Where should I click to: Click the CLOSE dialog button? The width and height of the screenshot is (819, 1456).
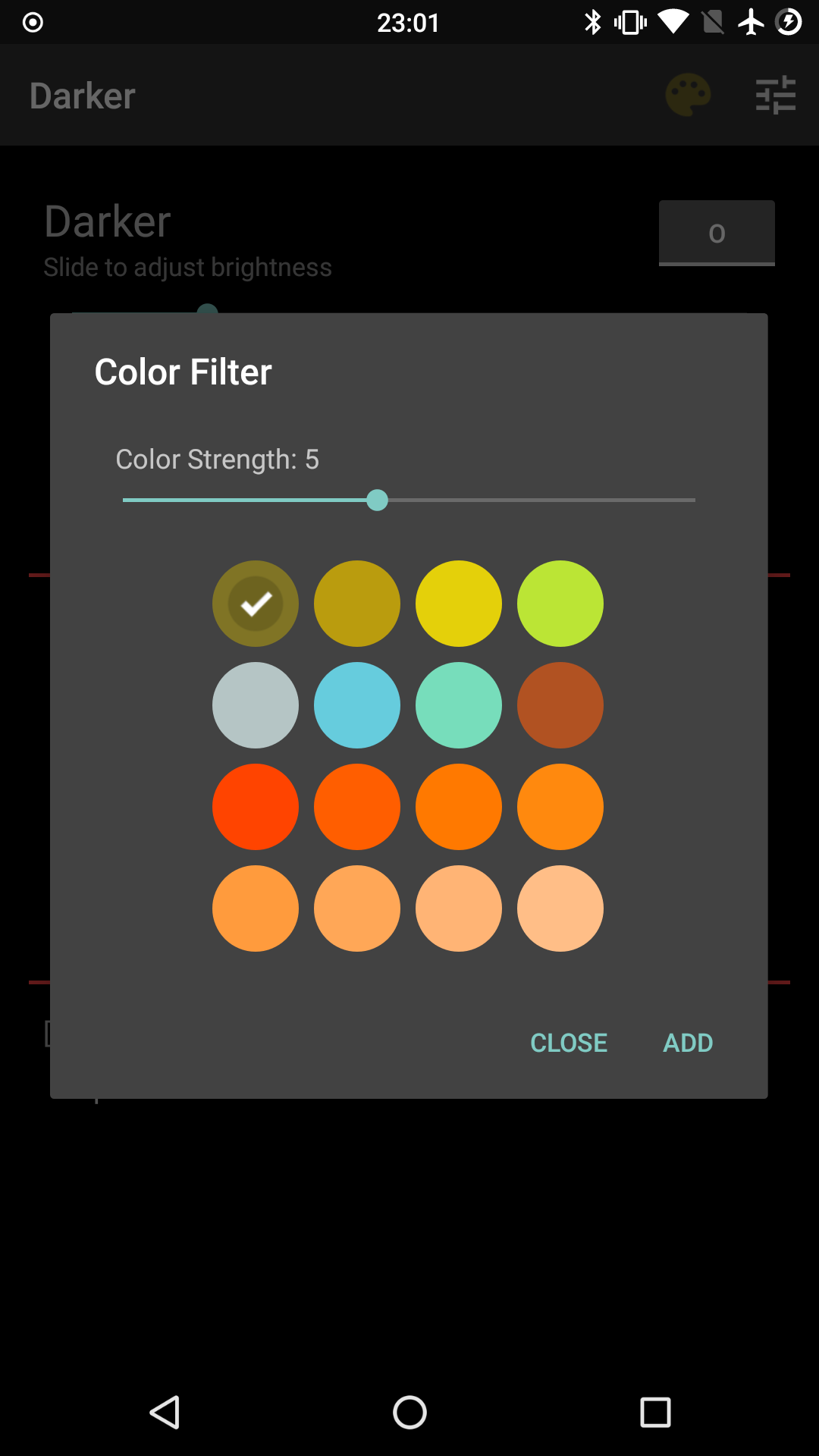pyautogui.click(x=569, y=1043)
